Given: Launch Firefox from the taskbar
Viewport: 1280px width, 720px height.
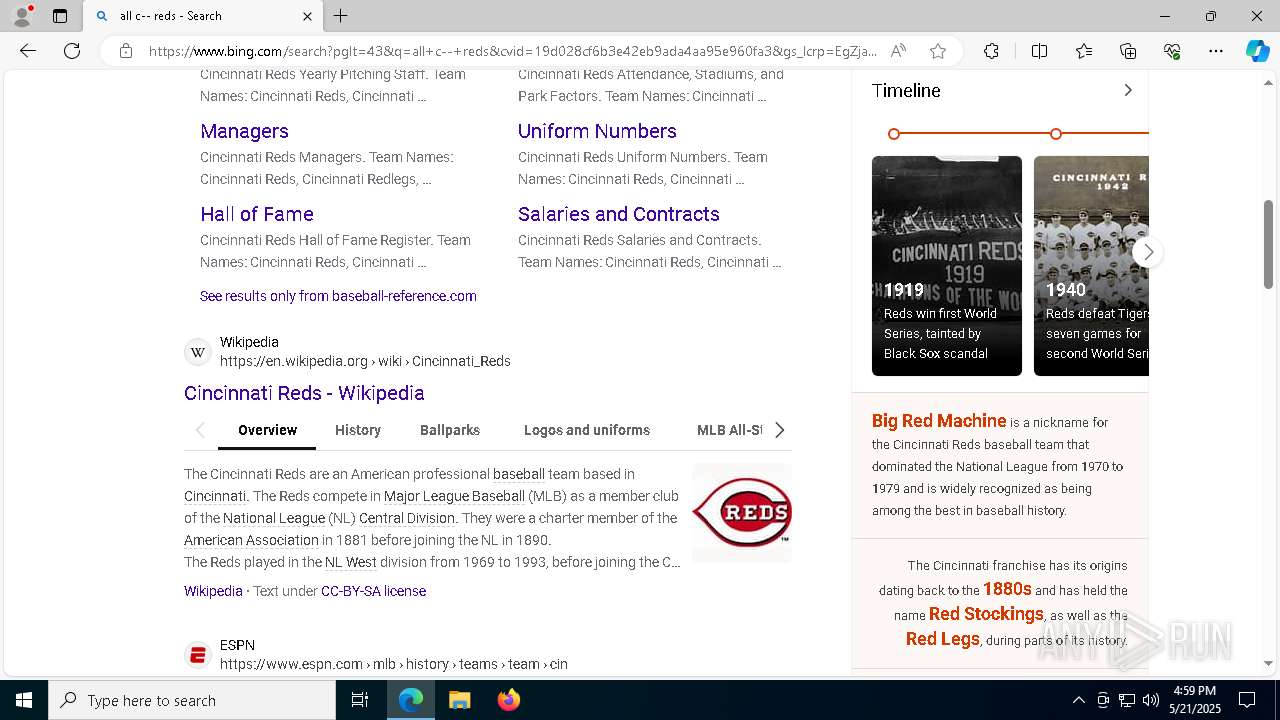Looking at the screenshot, I should [x=508, y=700].
